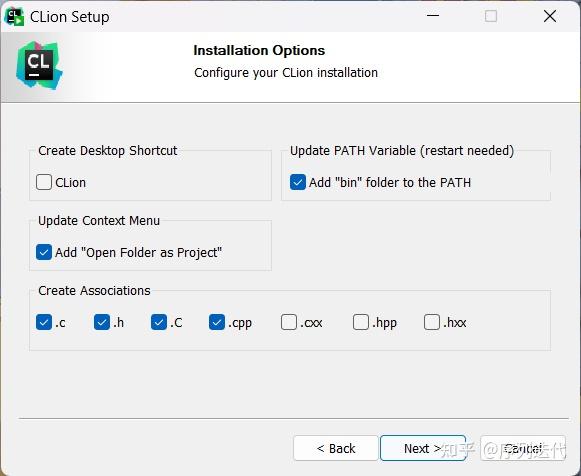Minimize the CLion Setup window
The width and height of the screenshot is (581, 476).
tap(433, 16)
